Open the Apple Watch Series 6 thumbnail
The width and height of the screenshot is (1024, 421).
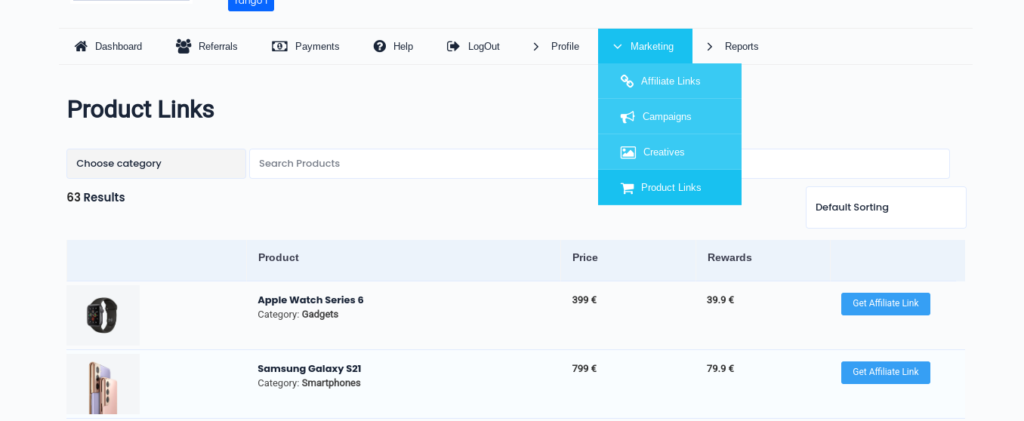point(103,315)
